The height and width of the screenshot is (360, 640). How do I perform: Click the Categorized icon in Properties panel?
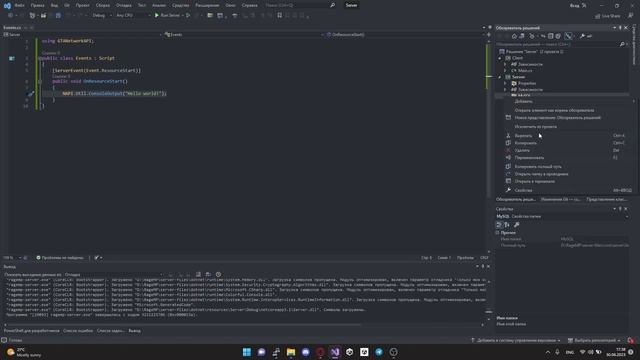point(499,225)
